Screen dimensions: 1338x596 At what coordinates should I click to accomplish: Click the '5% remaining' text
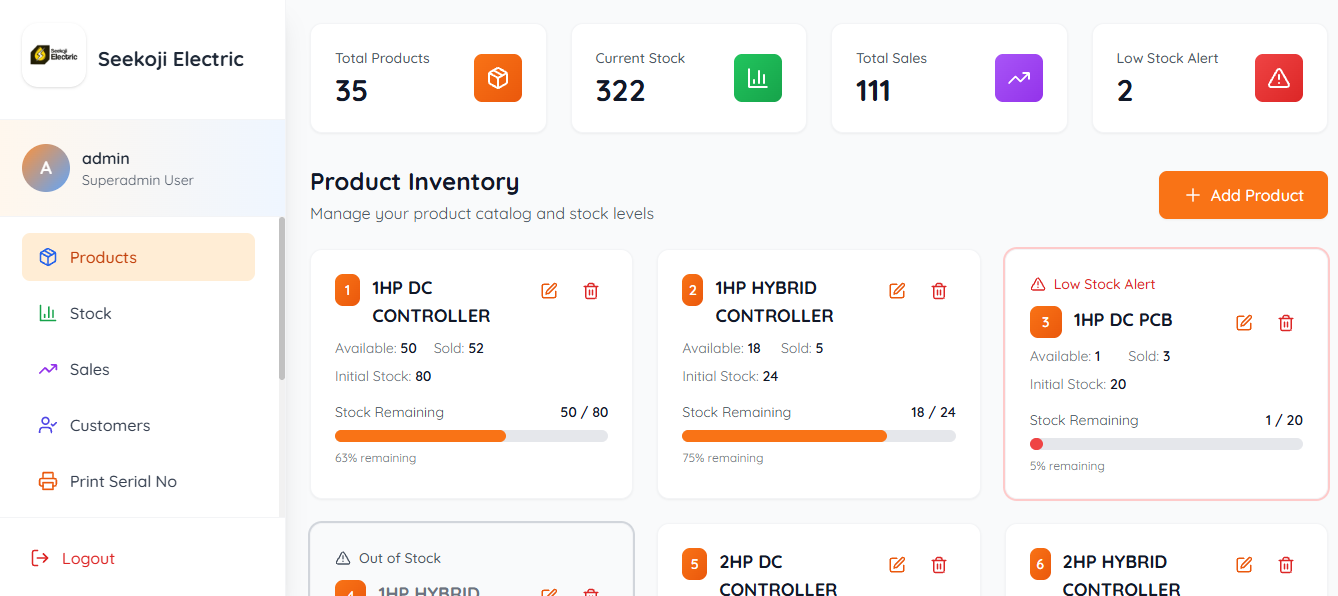[x=1067, y=466]
